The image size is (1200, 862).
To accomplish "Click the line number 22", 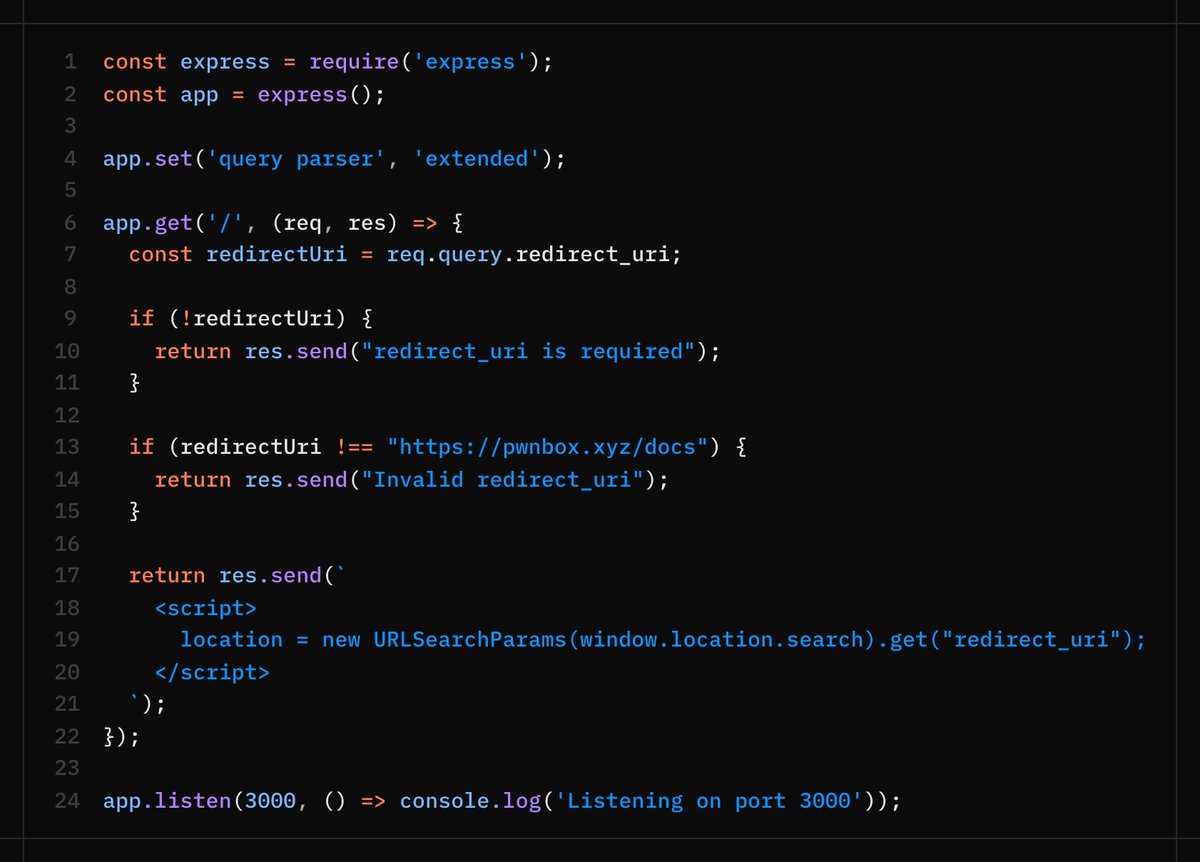I will [x=66, y=736].
